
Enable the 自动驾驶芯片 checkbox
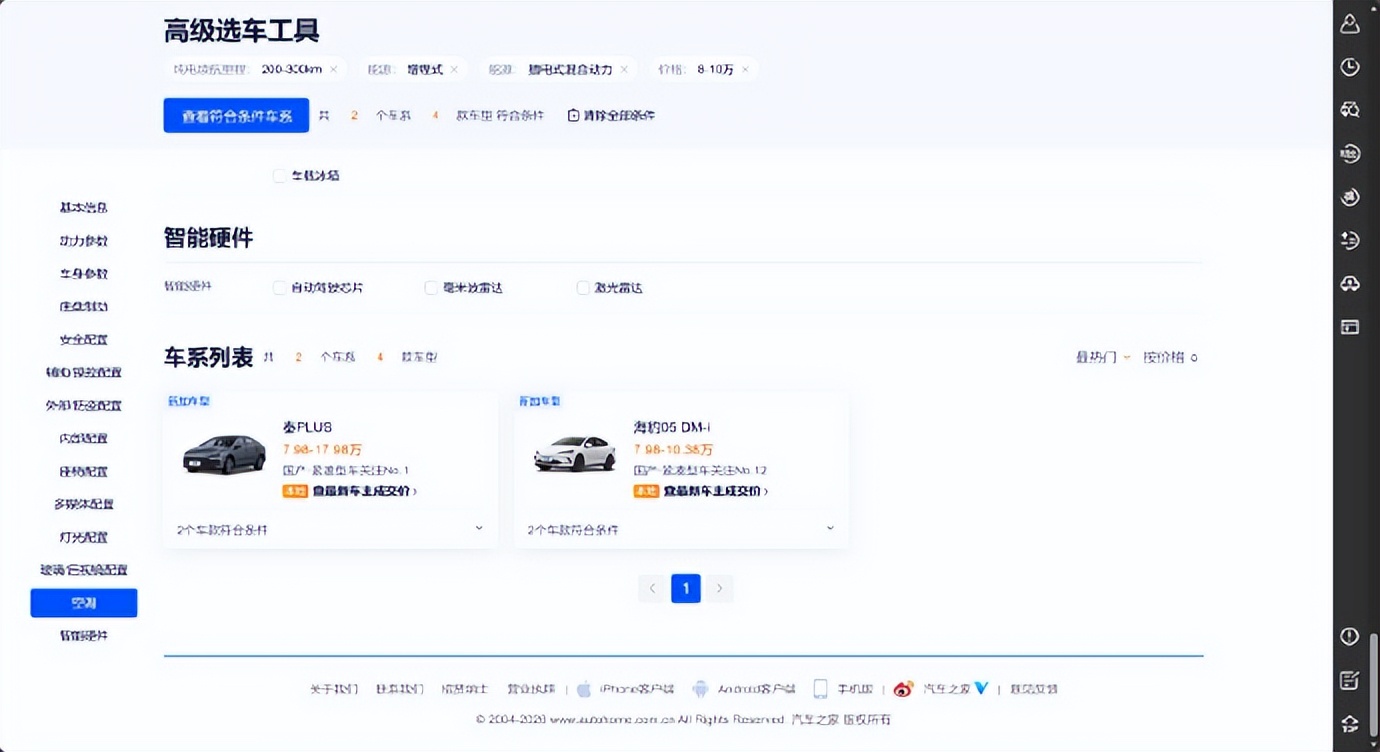pyautogui.click(x=279, y=288)
